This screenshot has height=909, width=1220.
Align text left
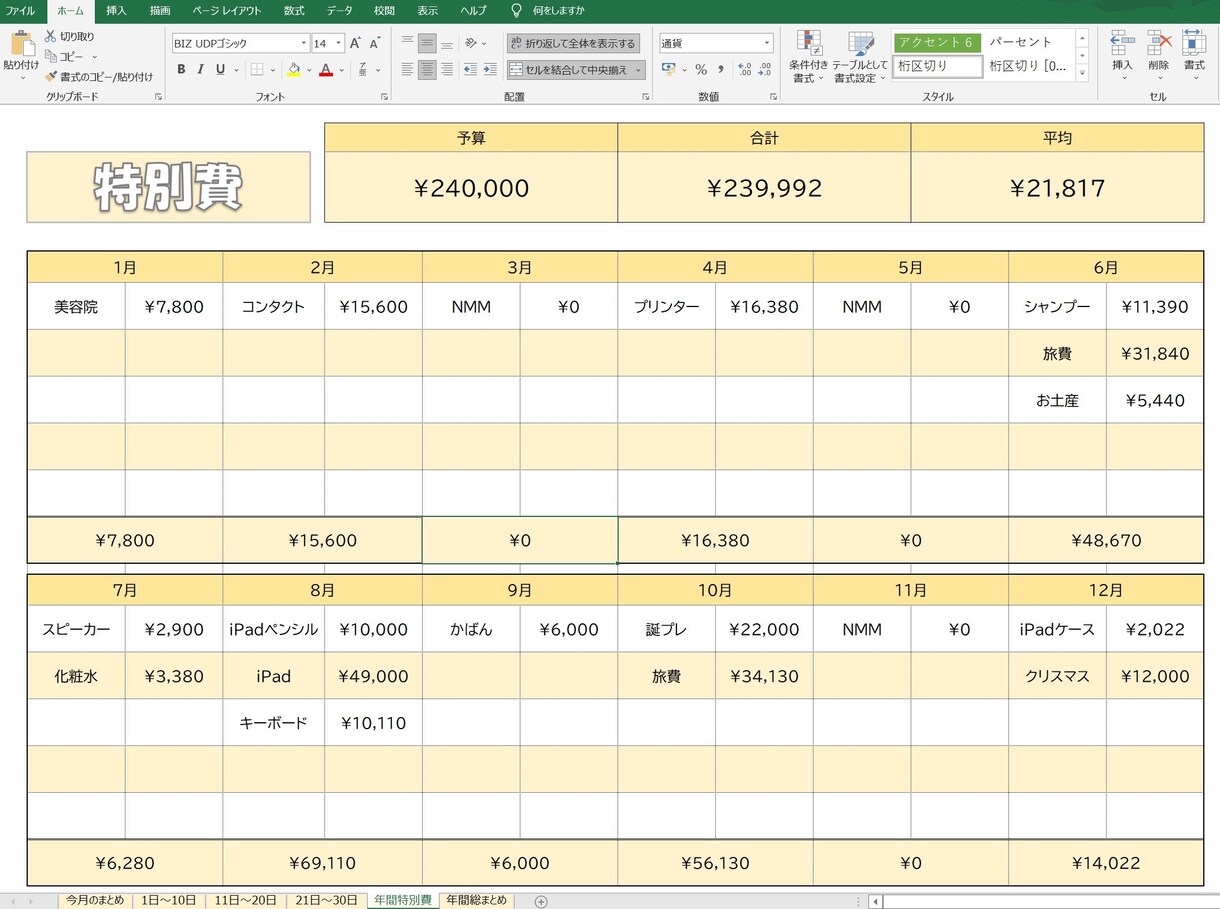click(407, 69)
